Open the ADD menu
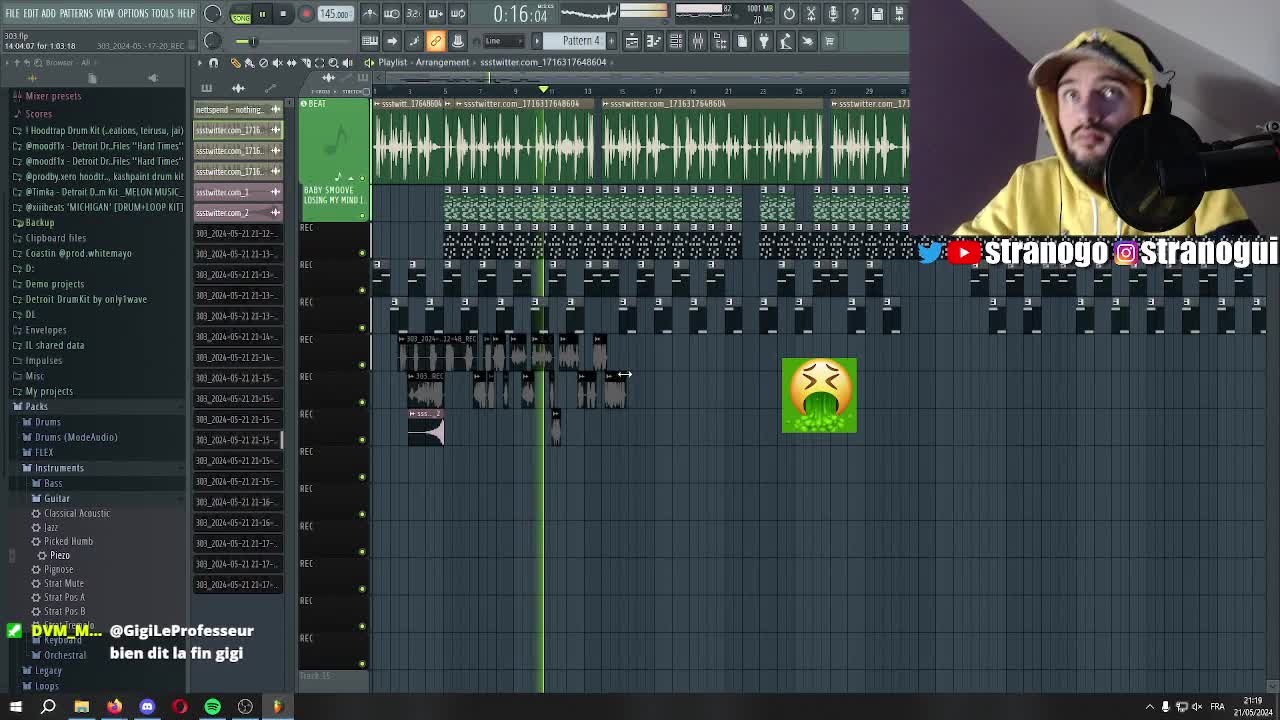 [x=48, y=13]
